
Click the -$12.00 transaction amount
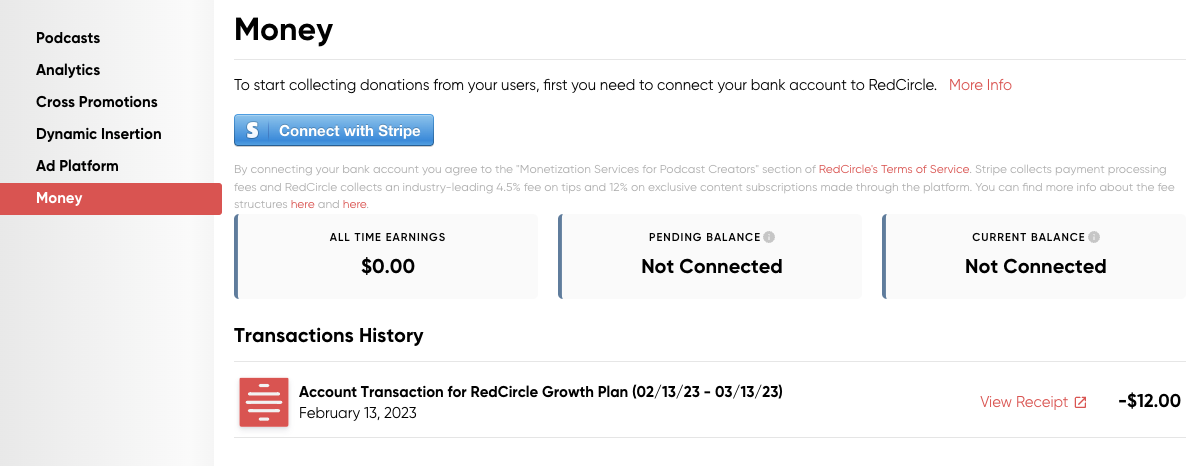point(1149,402)
